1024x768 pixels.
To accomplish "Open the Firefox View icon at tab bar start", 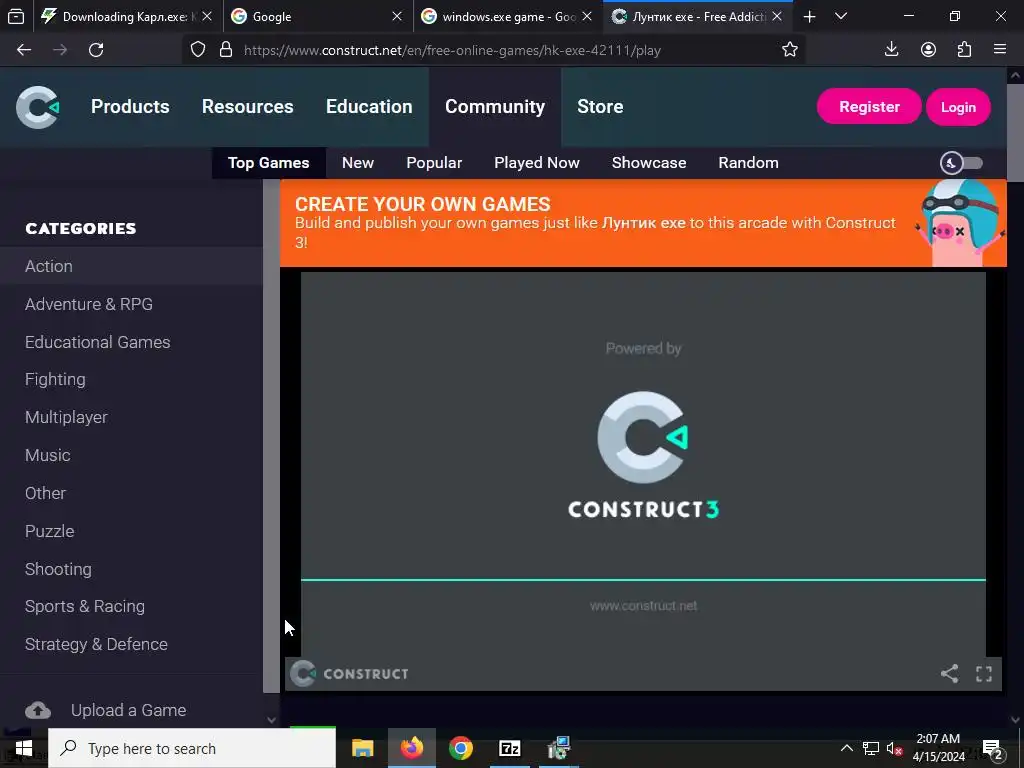I will 16,16.
